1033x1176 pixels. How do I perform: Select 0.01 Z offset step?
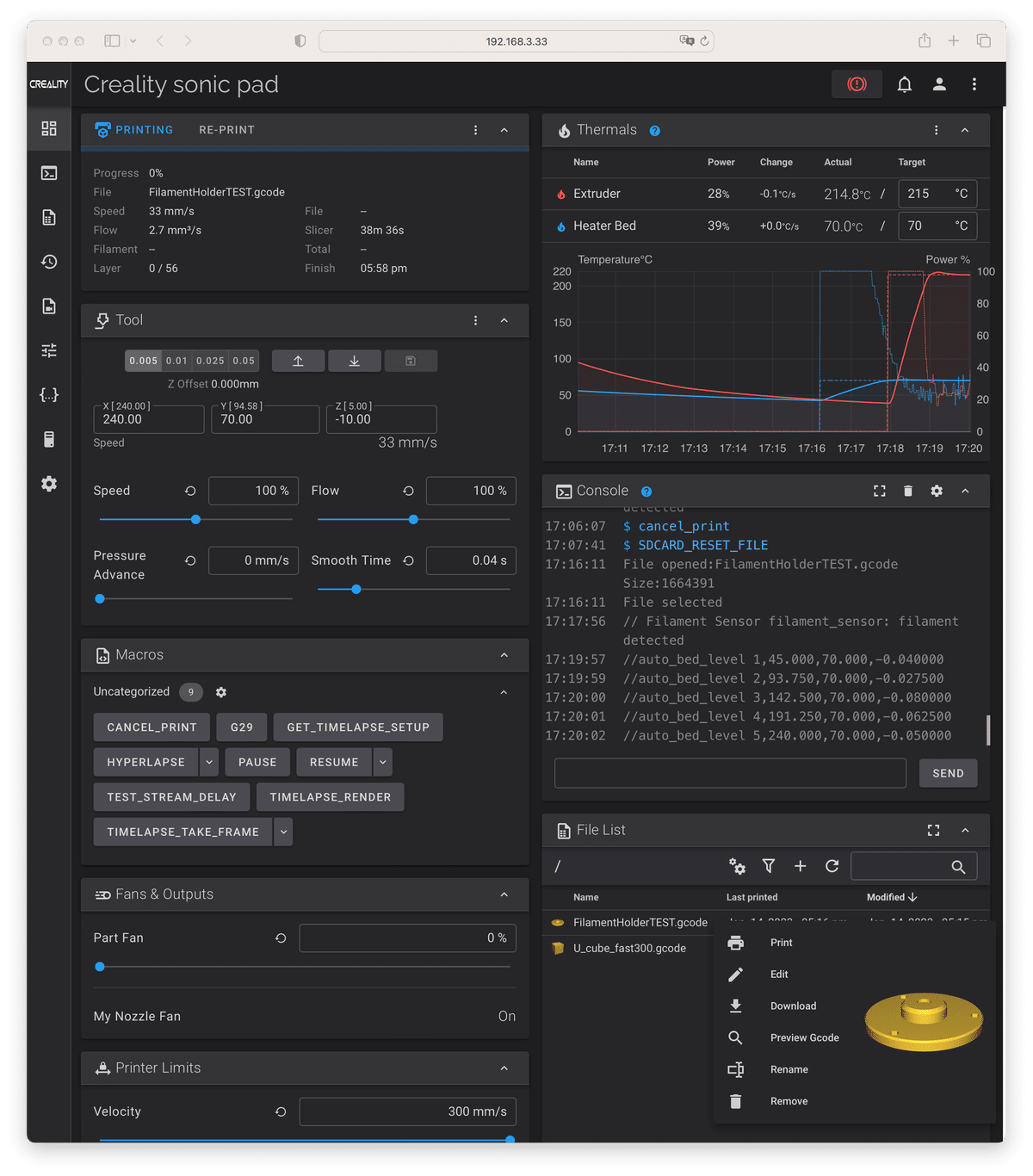pyautogui.click(x=176, y=361)
